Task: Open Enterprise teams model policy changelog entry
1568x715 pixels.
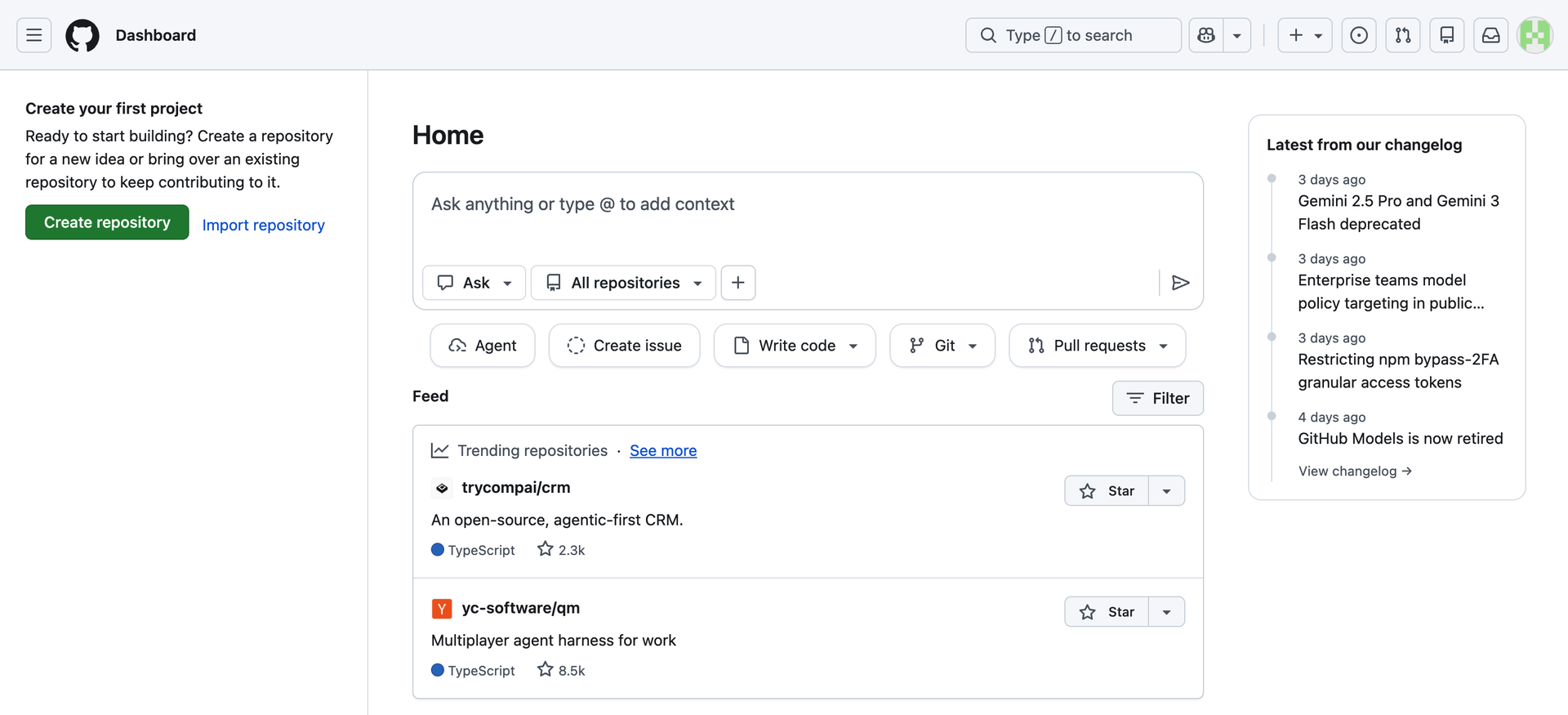Action: [x=1391, y=292]
